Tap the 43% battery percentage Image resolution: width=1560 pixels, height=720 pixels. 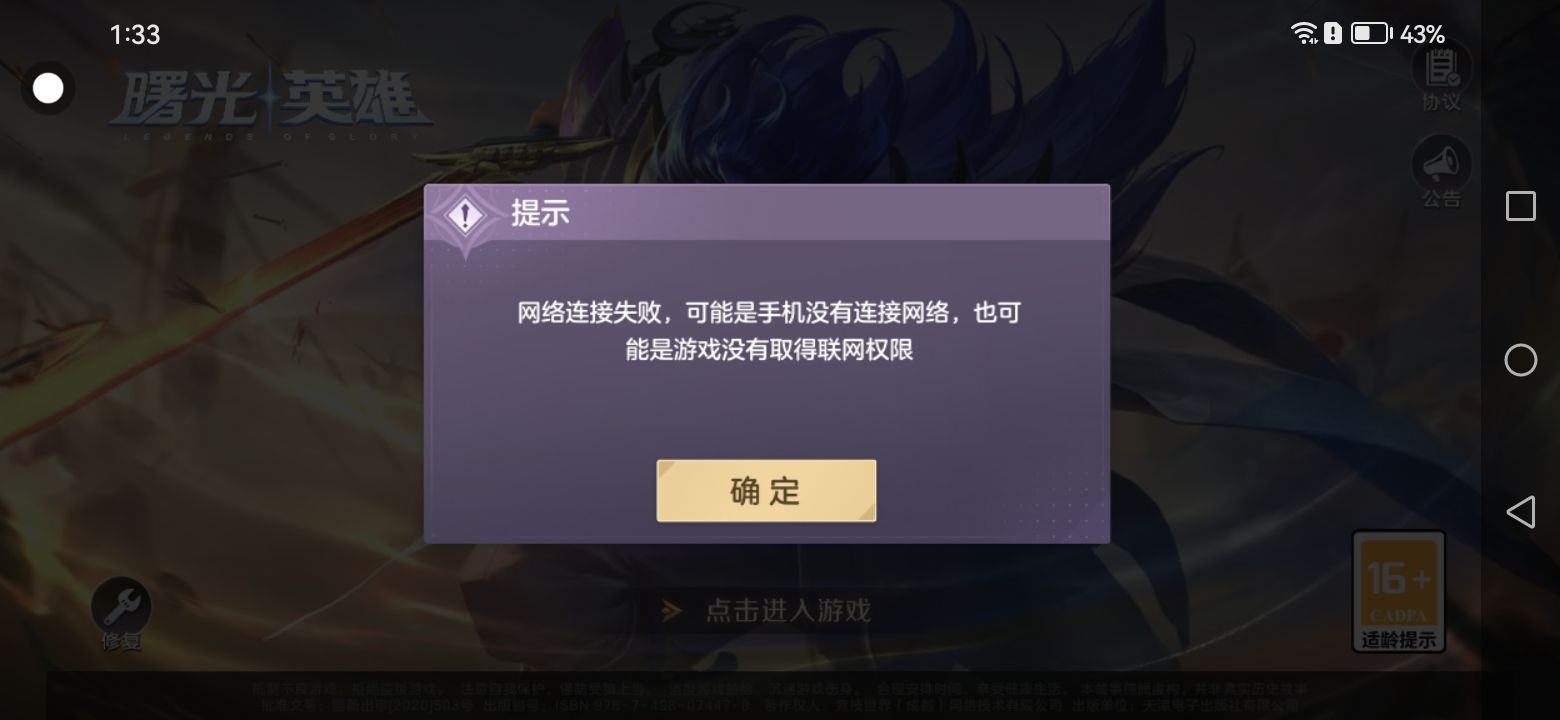[1422, 34]
